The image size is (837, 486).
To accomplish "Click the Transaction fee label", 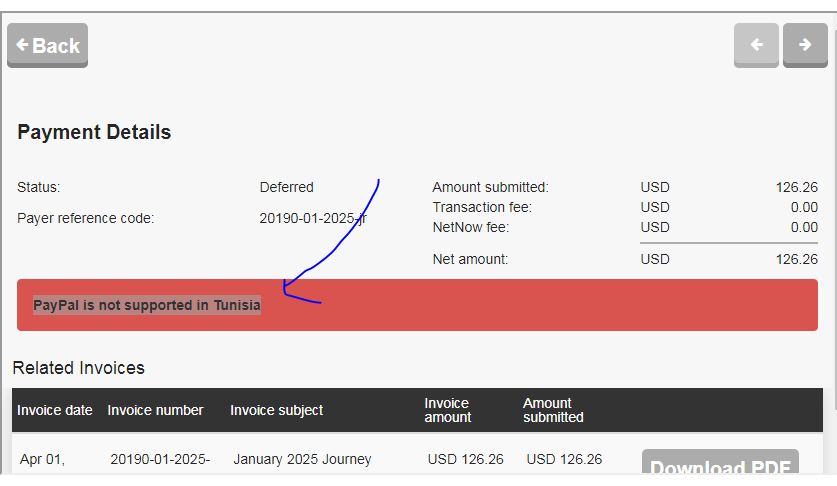I will (482, 207).
